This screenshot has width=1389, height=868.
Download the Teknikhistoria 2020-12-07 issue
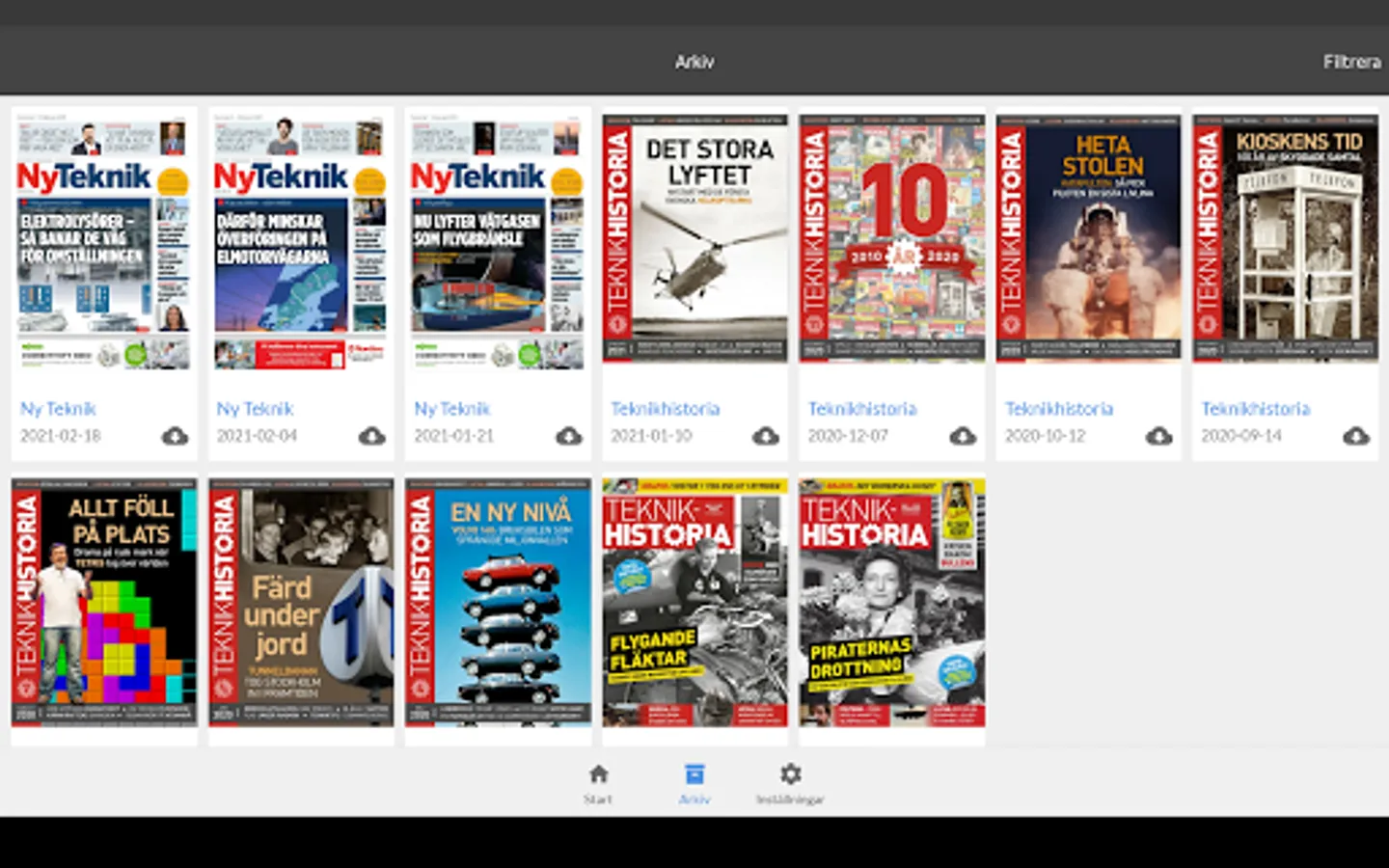[x=963, y=436]
